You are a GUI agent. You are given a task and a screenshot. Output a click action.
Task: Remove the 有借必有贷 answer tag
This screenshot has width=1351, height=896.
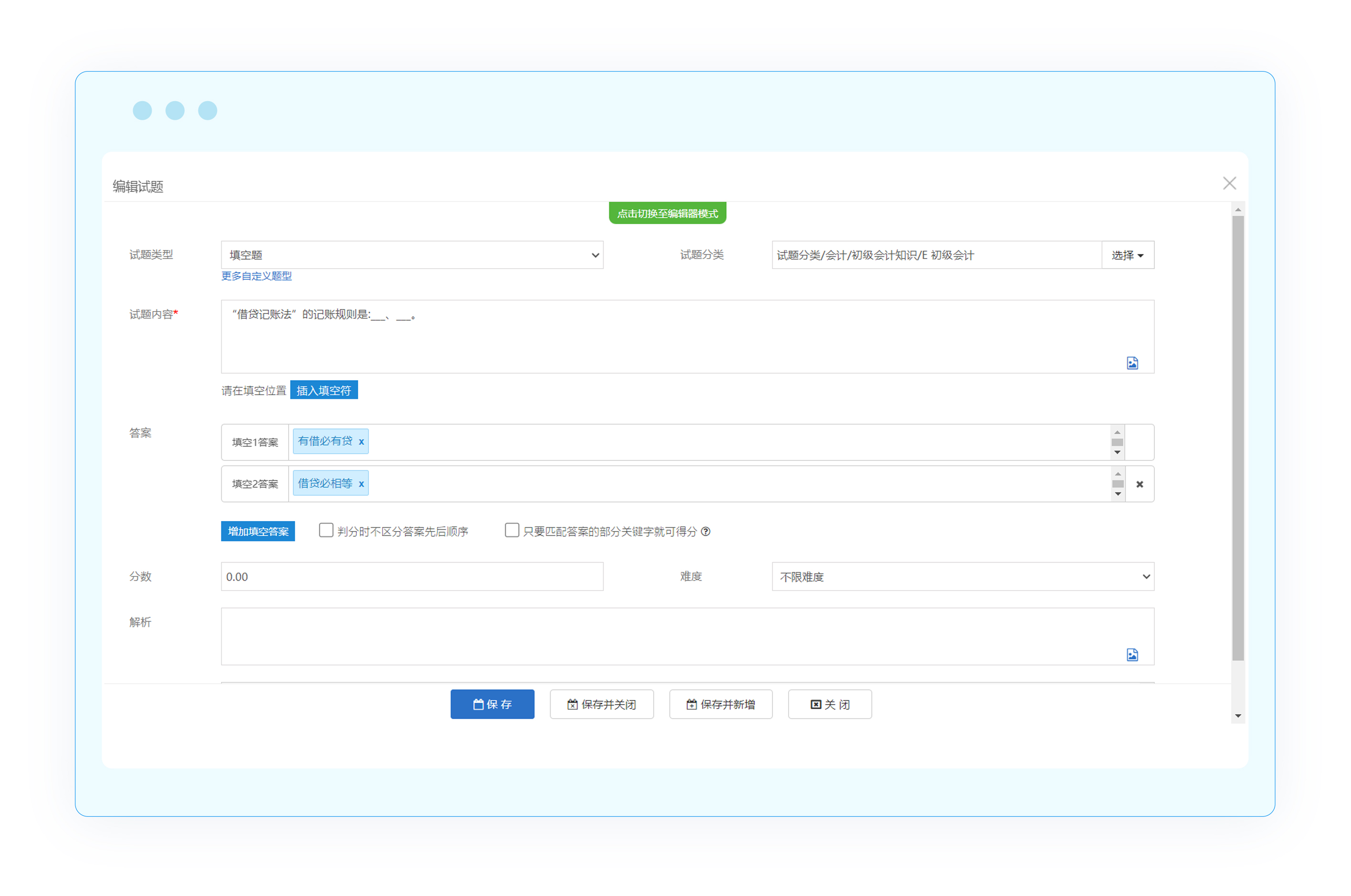coord(361,442)
